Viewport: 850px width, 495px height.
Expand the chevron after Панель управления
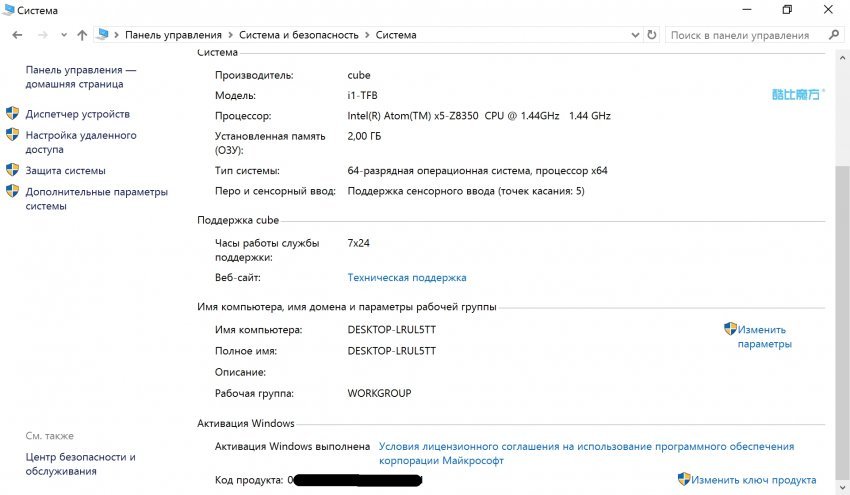[x=230, y=35]
